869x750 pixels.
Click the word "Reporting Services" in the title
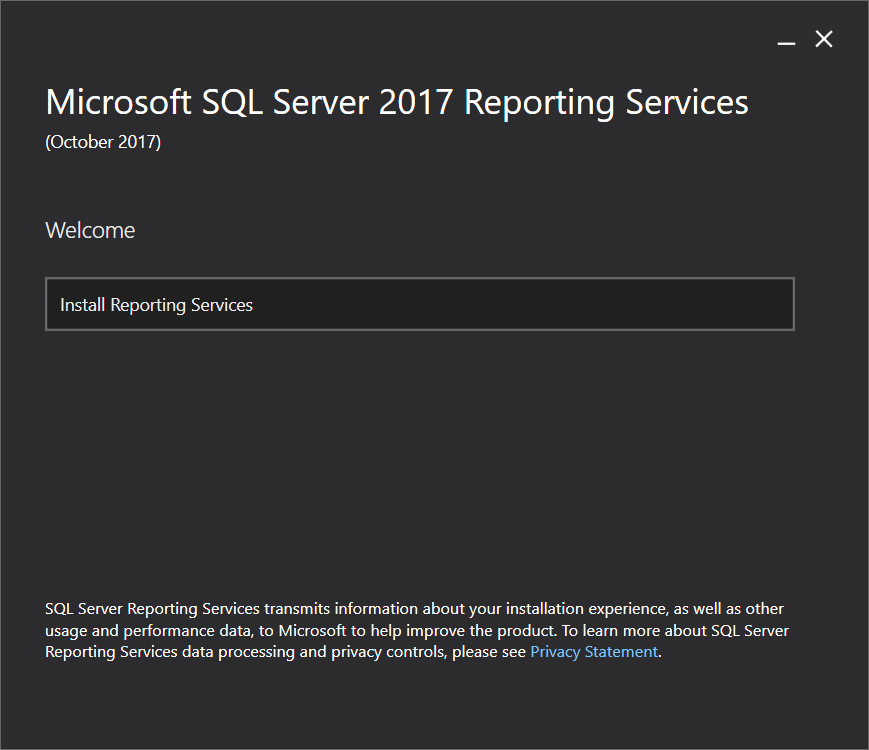coord(606,103)
